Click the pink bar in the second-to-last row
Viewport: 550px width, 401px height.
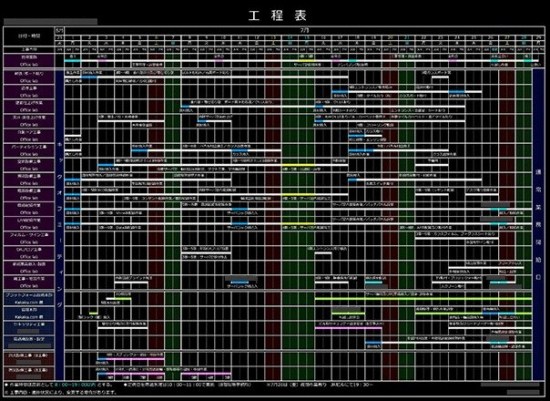[x=135, y=359]
